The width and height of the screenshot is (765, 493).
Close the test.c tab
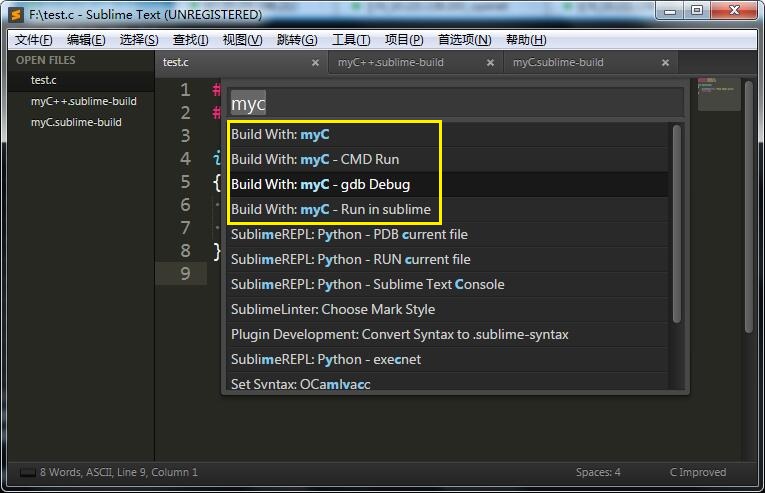[x=315, y=63]
